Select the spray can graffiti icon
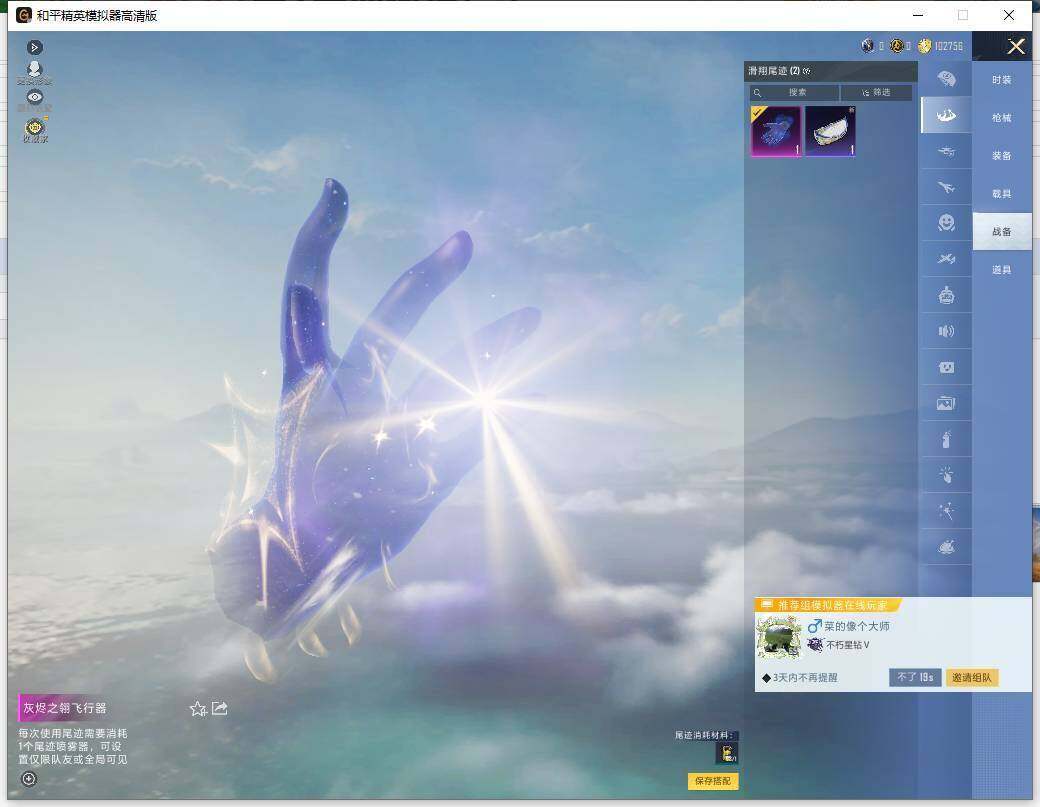The height and width of the screenshot is (807, 1040). 946,439
